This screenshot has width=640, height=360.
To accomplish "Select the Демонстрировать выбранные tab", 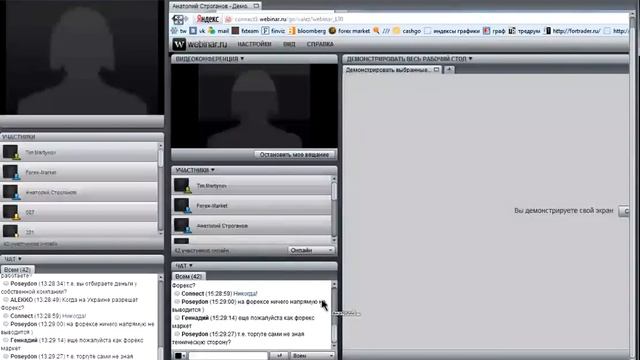I will [392, 70].
